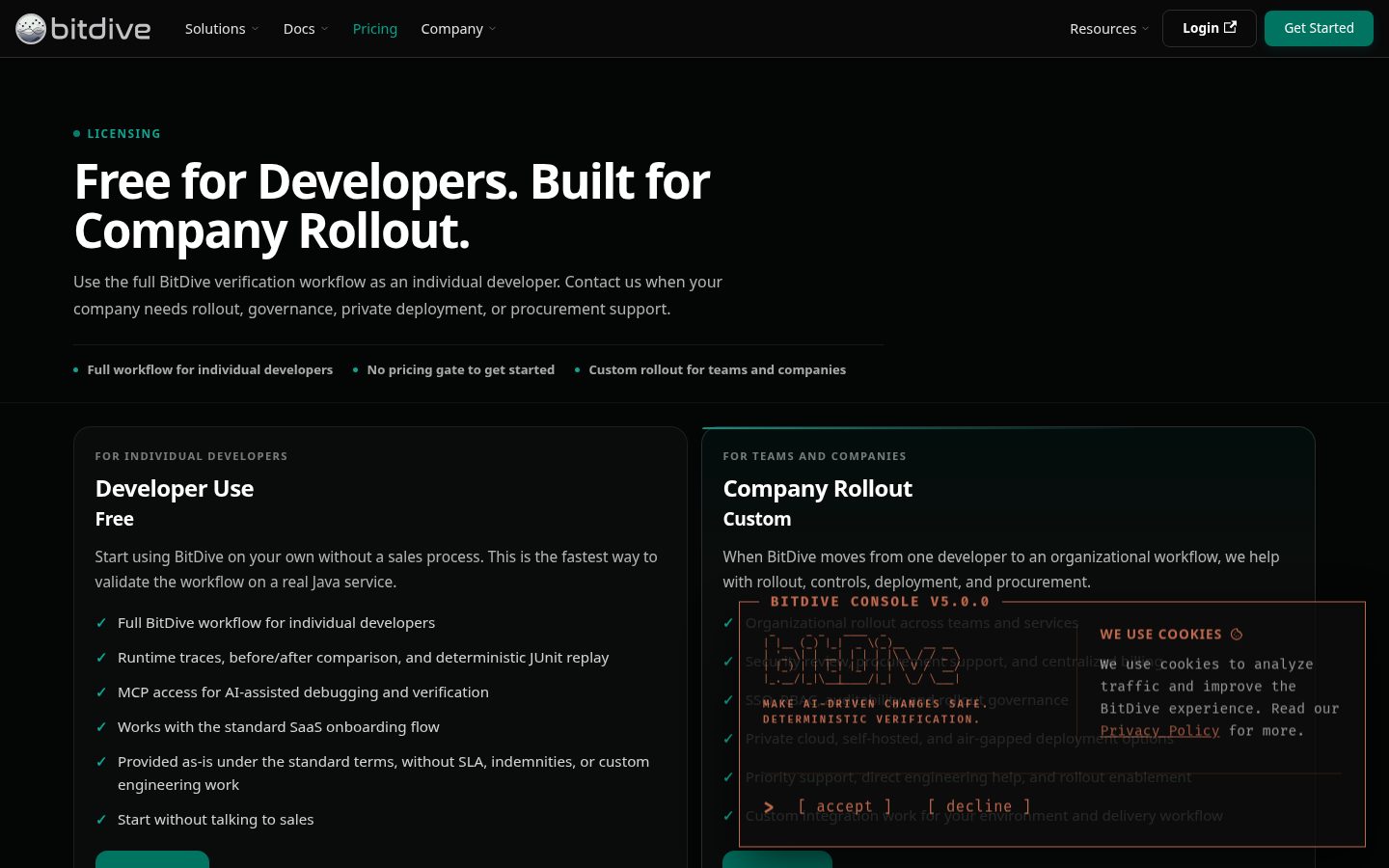Click the 'Free' price text
The height and width of the screenshot is (868, 1389).
point(115,519)
